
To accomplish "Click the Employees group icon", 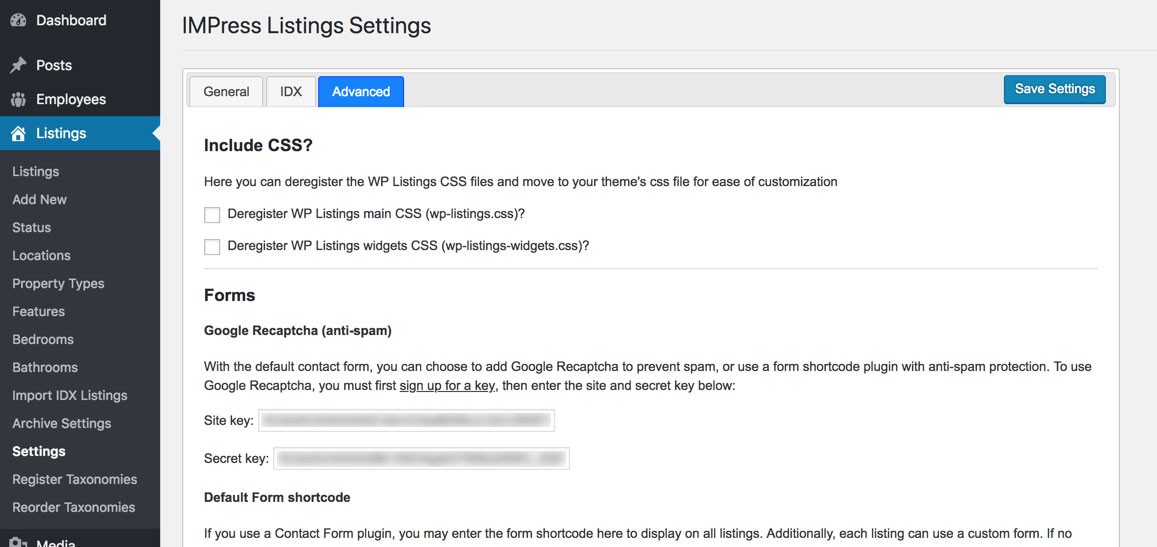I will (x=18, y=100).
